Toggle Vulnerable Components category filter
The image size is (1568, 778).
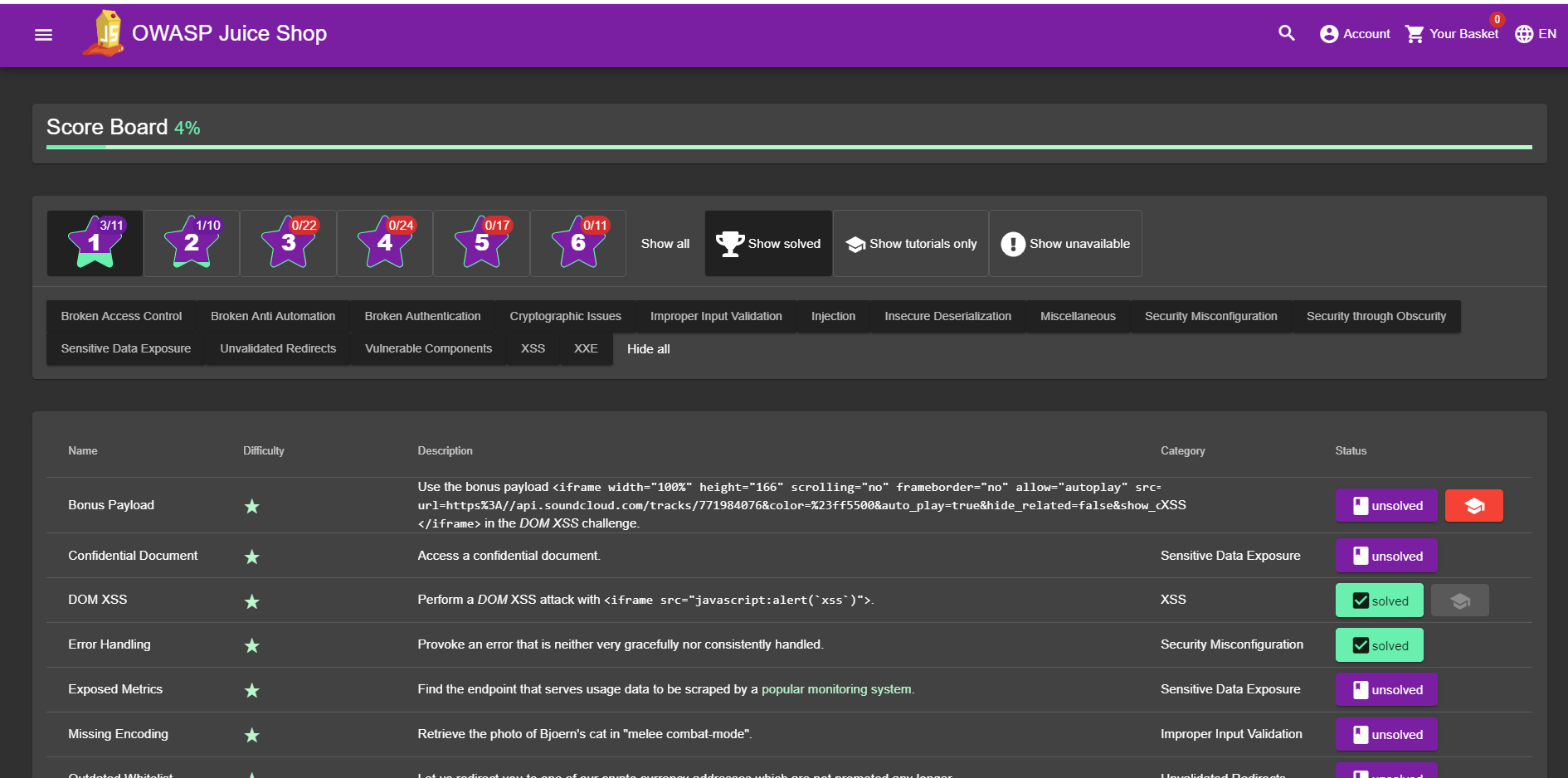click(429, 348)
